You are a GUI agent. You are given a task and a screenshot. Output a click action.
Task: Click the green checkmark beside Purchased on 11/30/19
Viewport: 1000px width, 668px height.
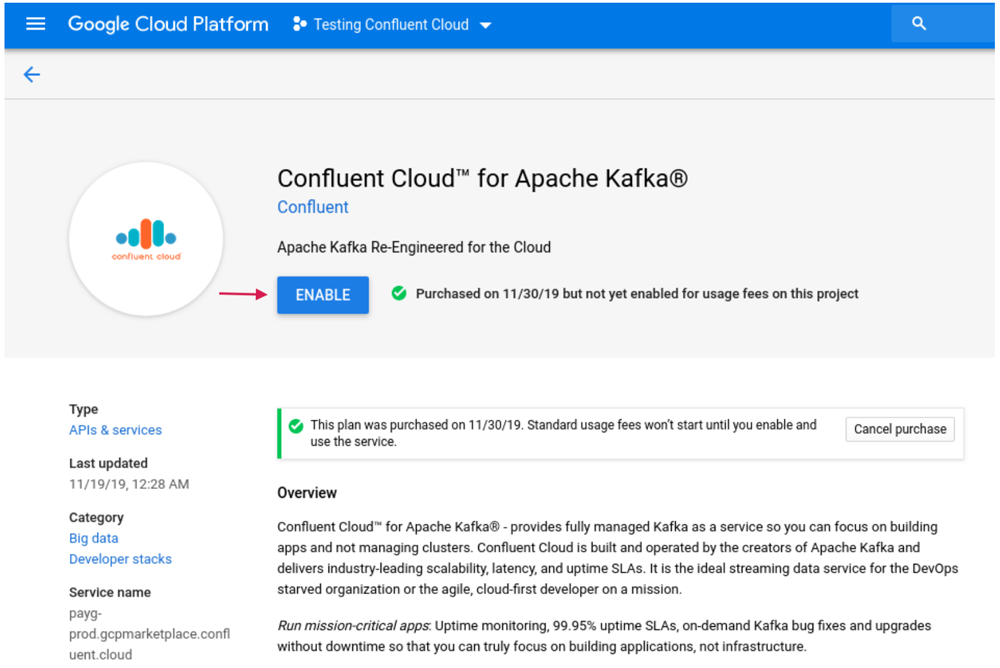[x=399, y=293]
